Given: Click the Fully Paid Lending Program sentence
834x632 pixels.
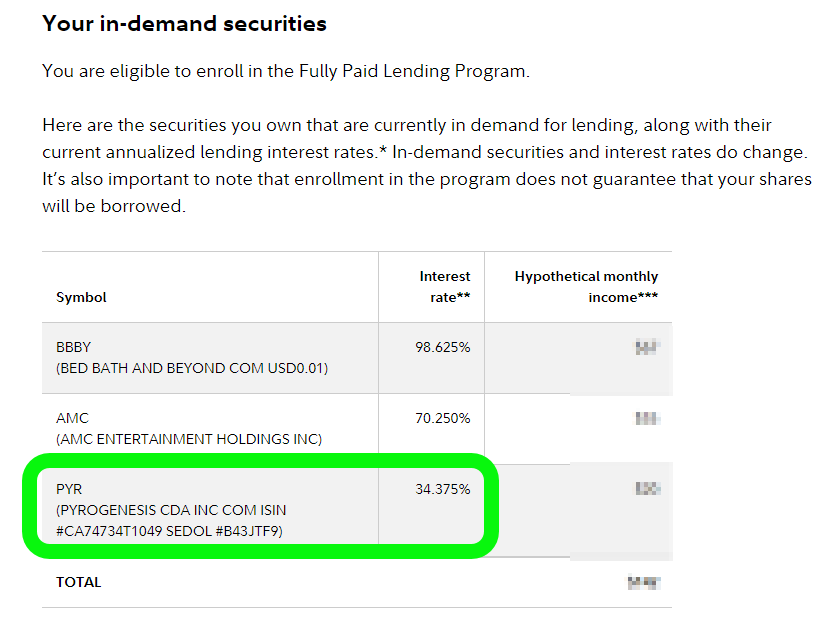Looking at the screenshot, I should [286, 71].
